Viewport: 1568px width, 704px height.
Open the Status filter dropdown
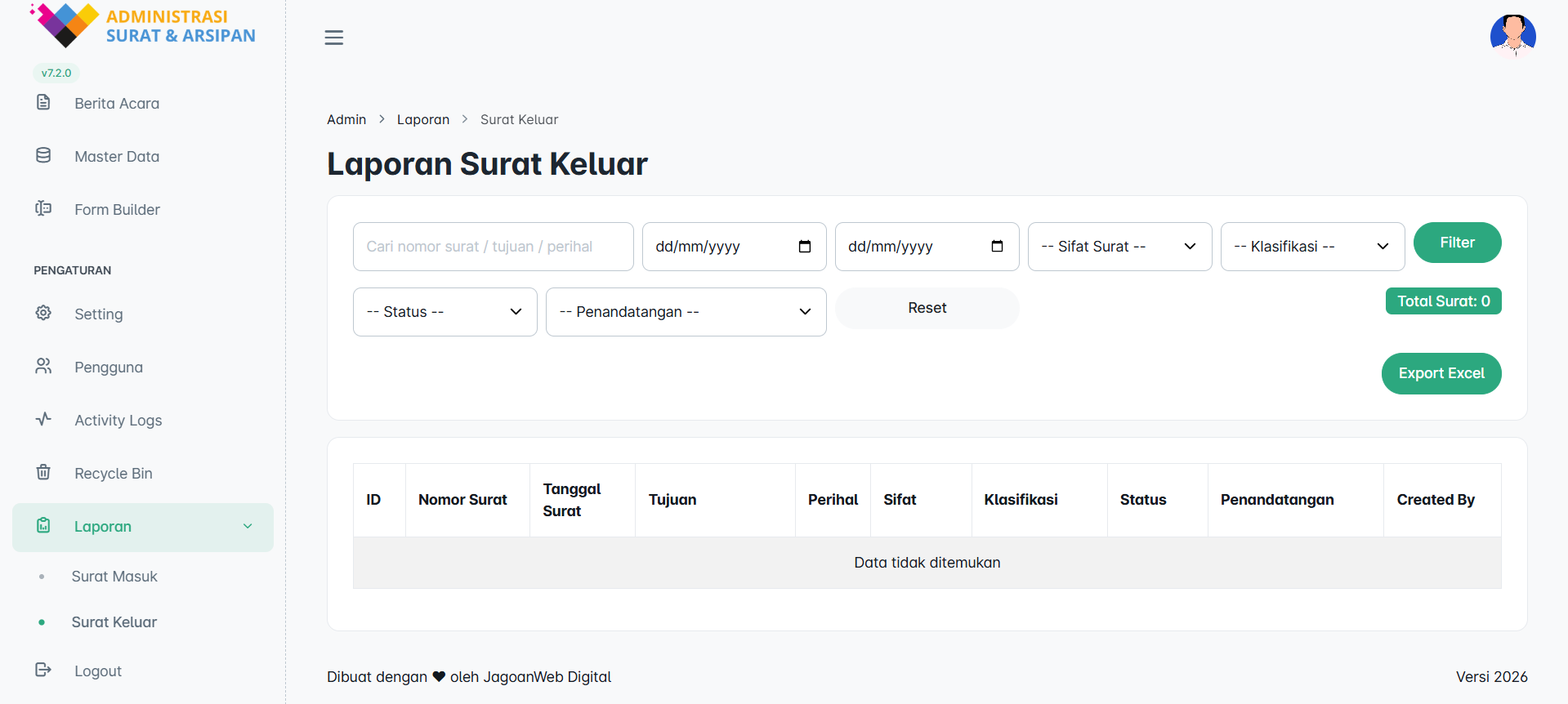click(444, 312)
